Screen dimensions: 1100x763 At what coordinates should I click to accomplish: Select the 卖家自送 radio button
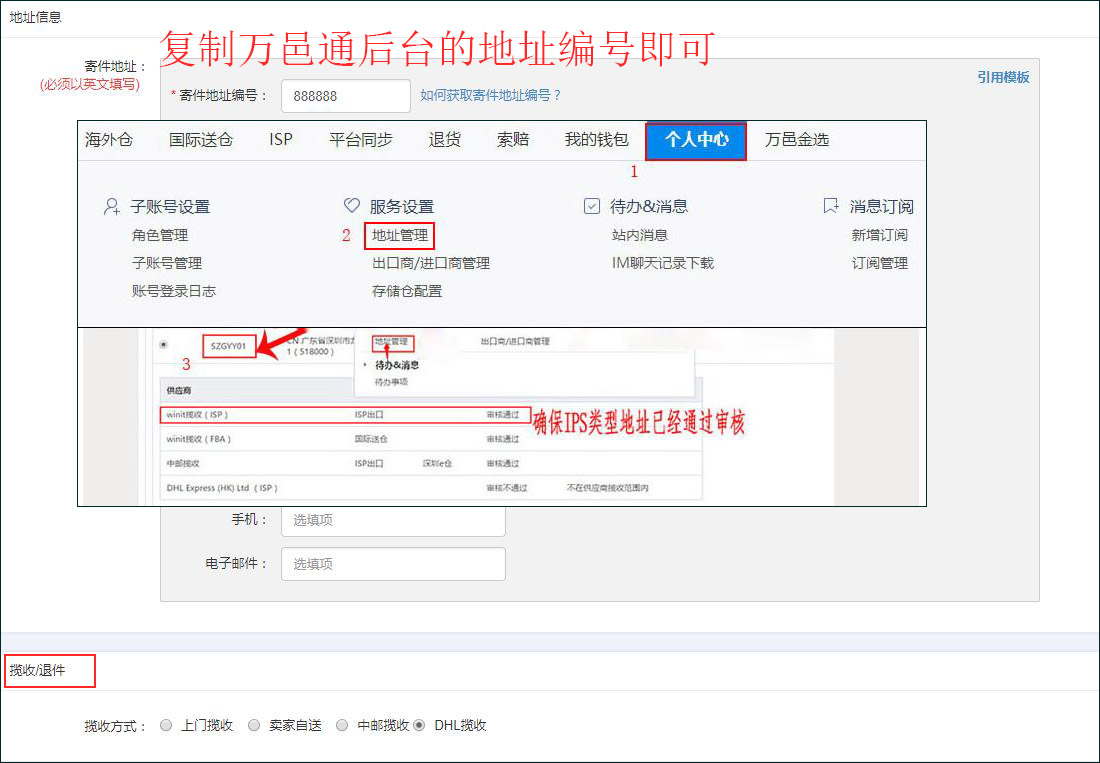(254, 725)
